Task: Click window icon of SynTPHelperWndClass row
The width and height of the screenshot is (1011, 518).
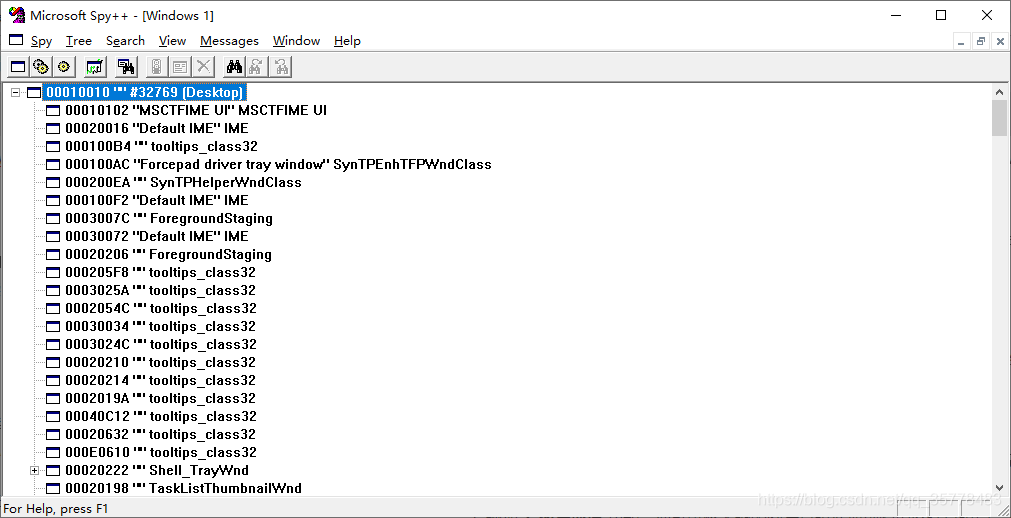Action: [x=54, y=183]
